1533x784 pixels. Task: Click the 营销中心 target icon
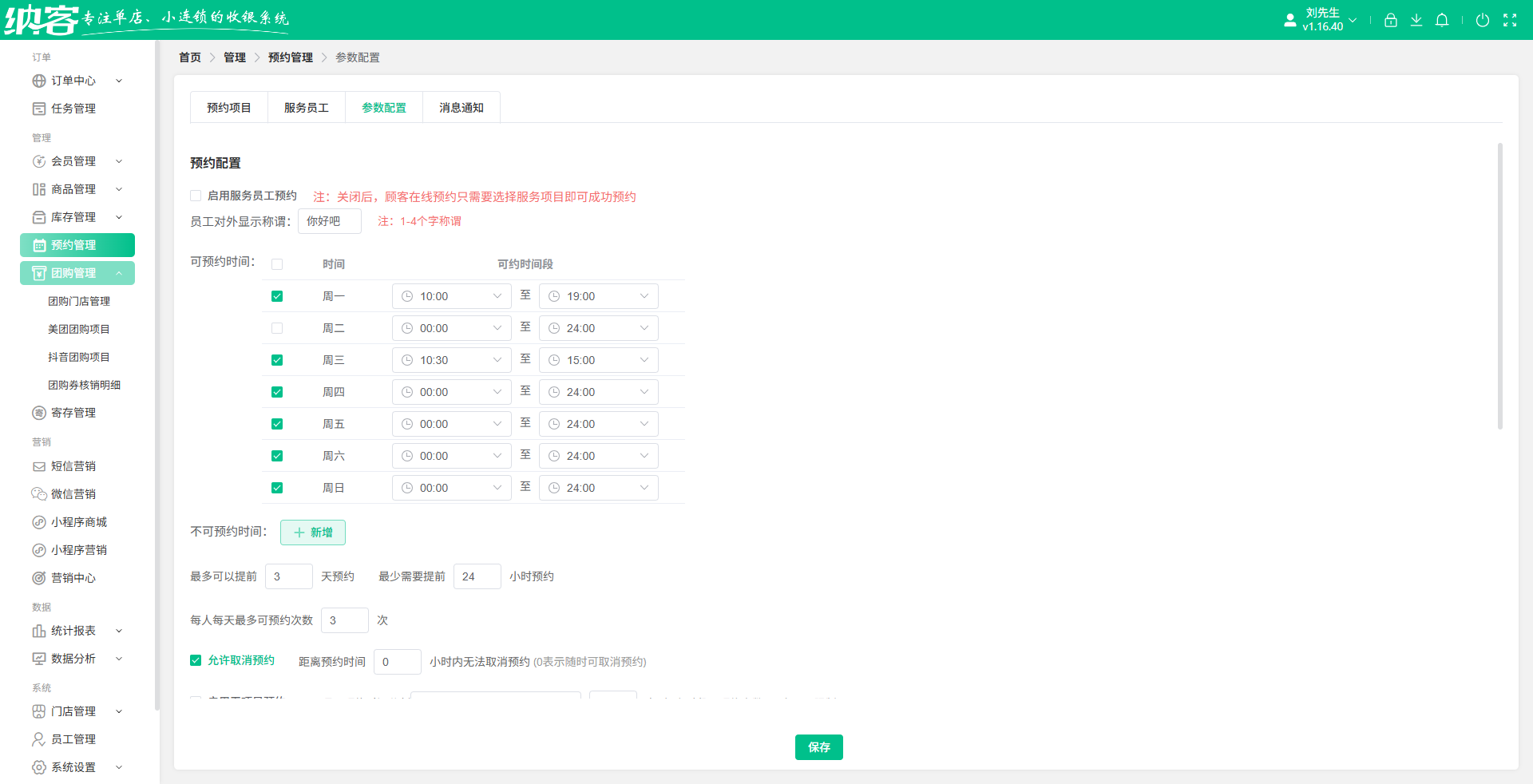coord(39,578)
